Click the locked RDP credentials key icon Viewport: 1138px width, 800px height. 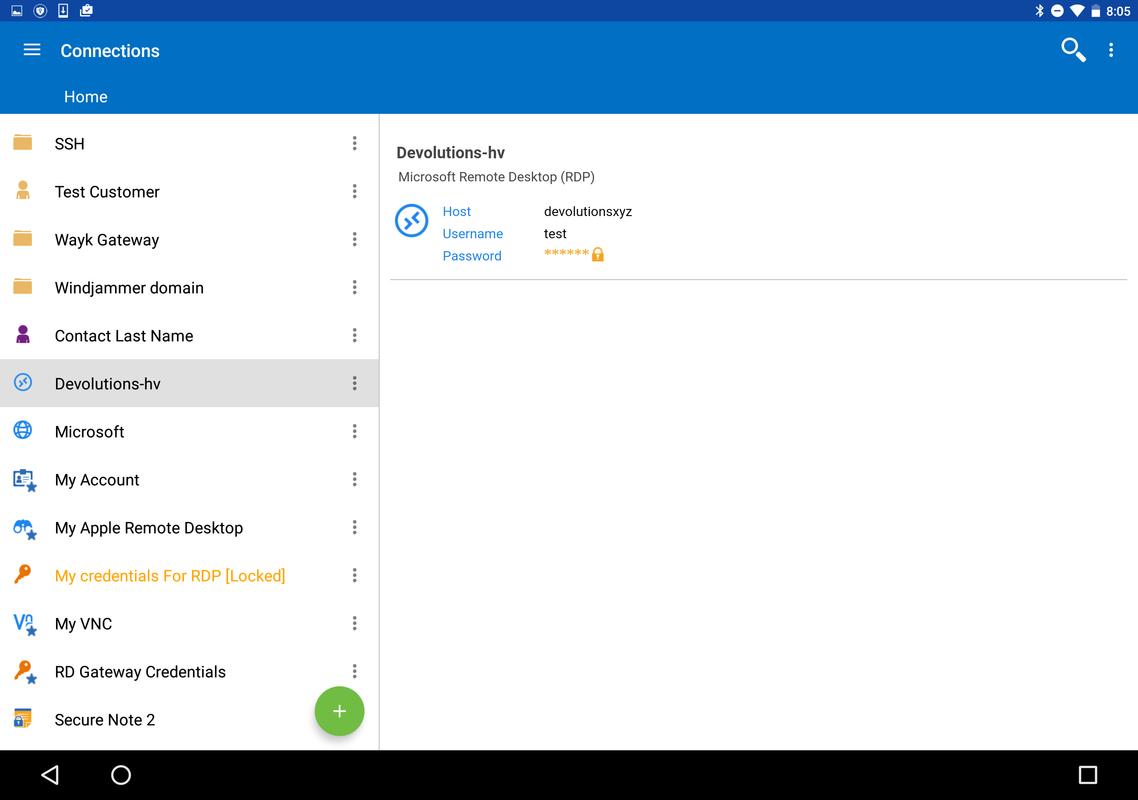coord(22,574)
